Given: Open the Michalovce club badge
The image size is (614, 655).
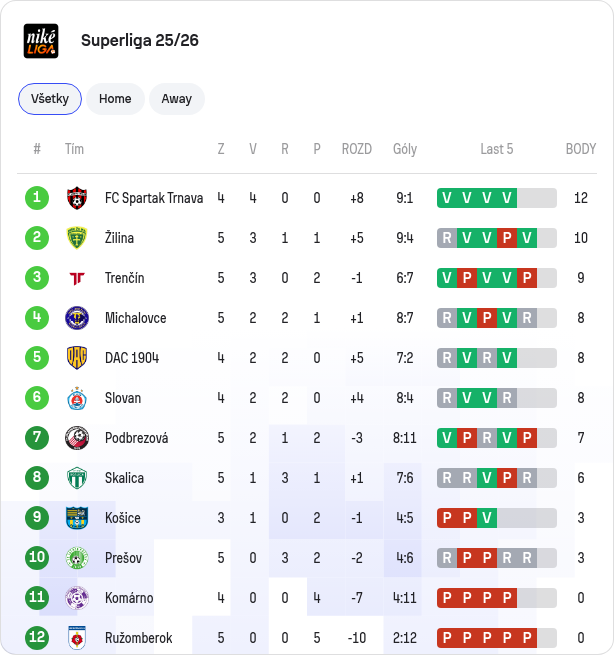Looking at the screenshot, I should [x=77, y=318].
